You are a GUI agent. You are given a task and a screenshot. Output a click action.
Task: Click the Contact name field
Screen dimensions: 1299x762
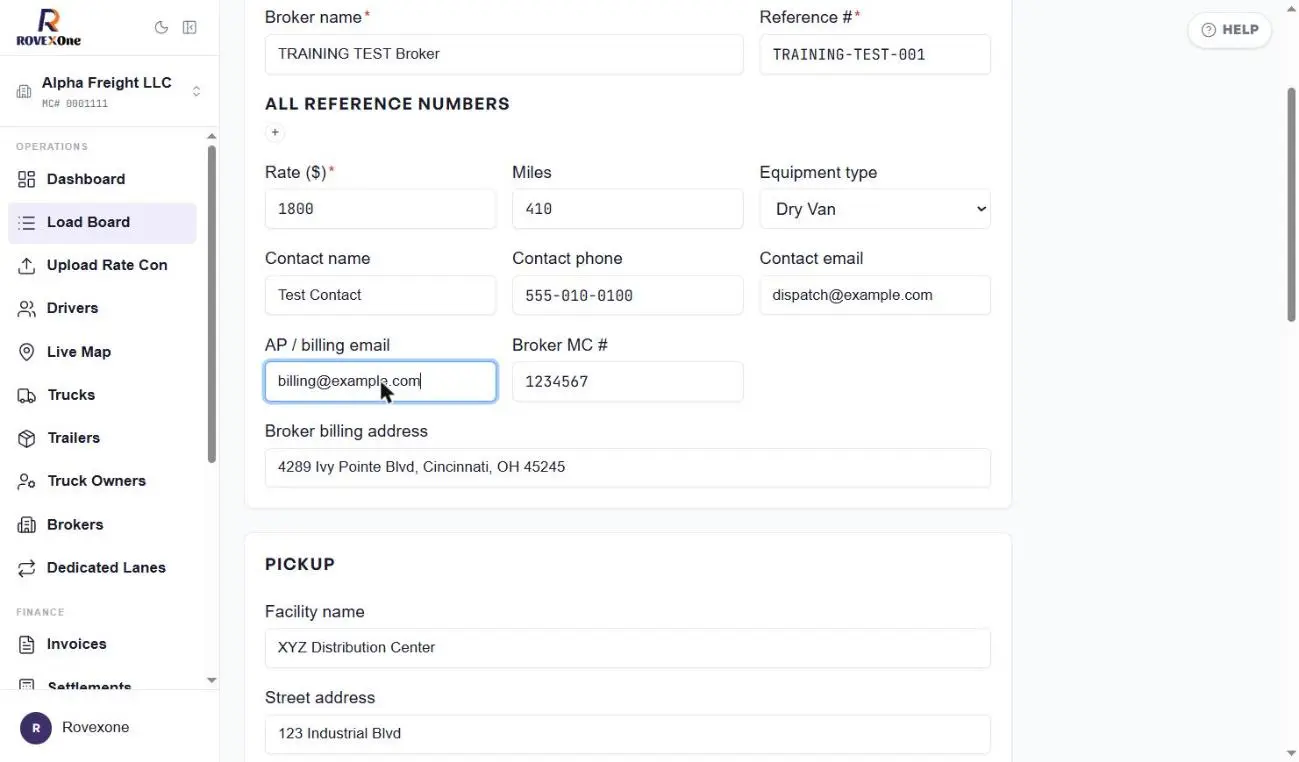(x=380, y=295)
